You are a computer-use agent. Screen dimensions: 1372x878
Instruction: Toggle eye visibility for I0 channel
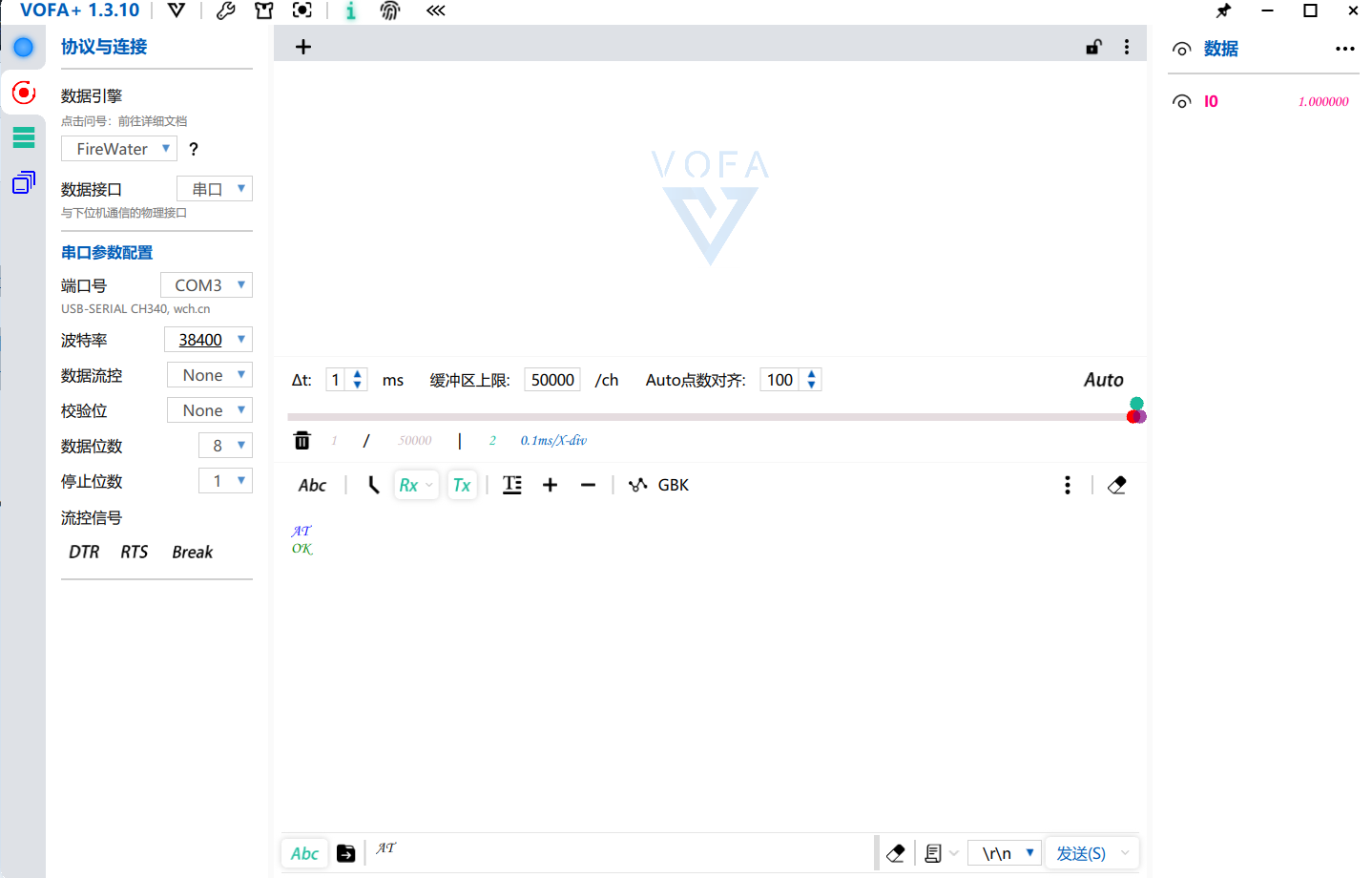coord(1182,101)
